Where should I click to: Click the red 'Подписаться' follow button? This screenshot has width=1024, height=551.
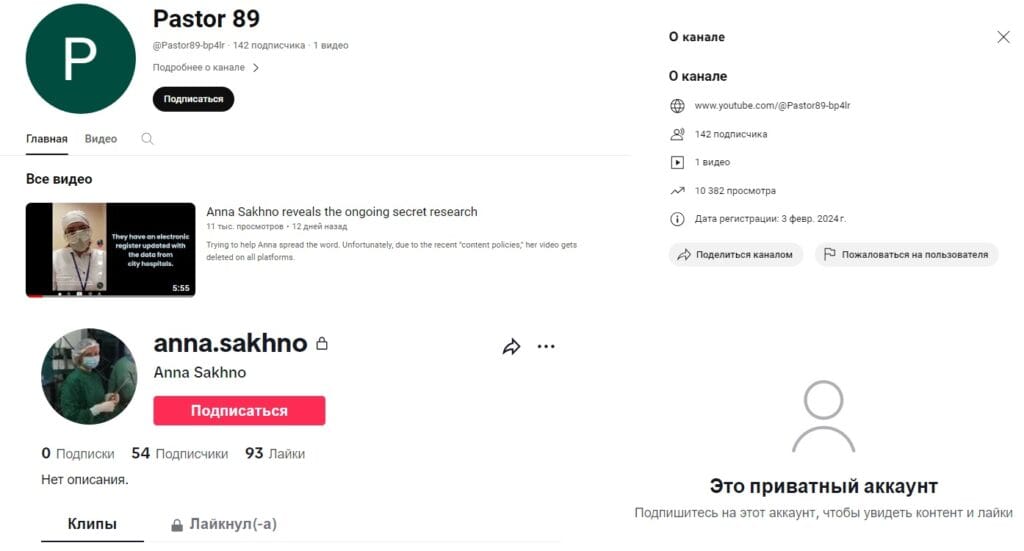tap(239, 411)
